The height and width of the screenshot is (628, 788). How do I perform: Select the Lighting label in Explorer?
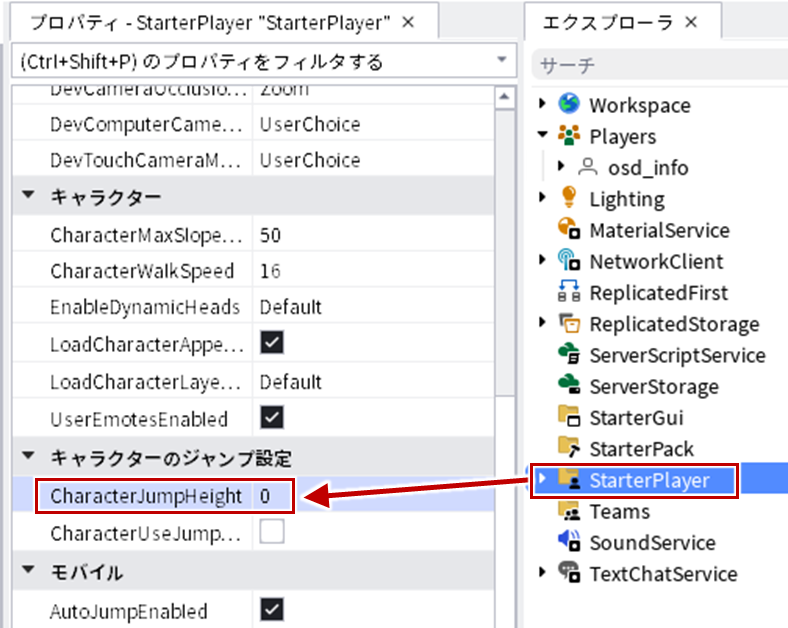pos(627,199)
